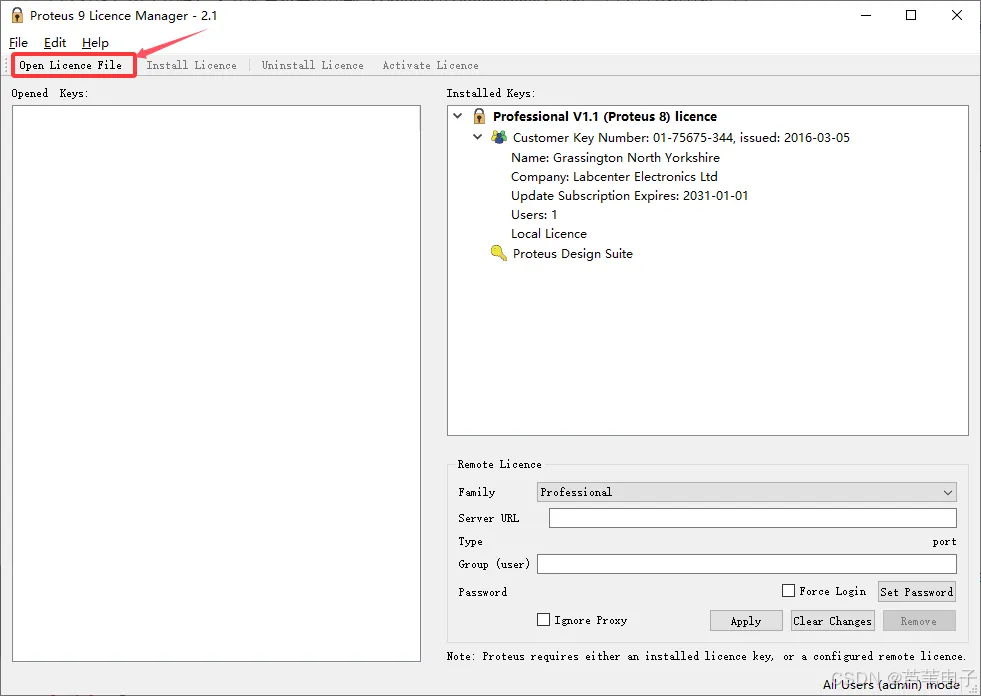981x696 pixels.
Task: Click the Proteus padlock title bar icon
Action: (x=18, y=16)
